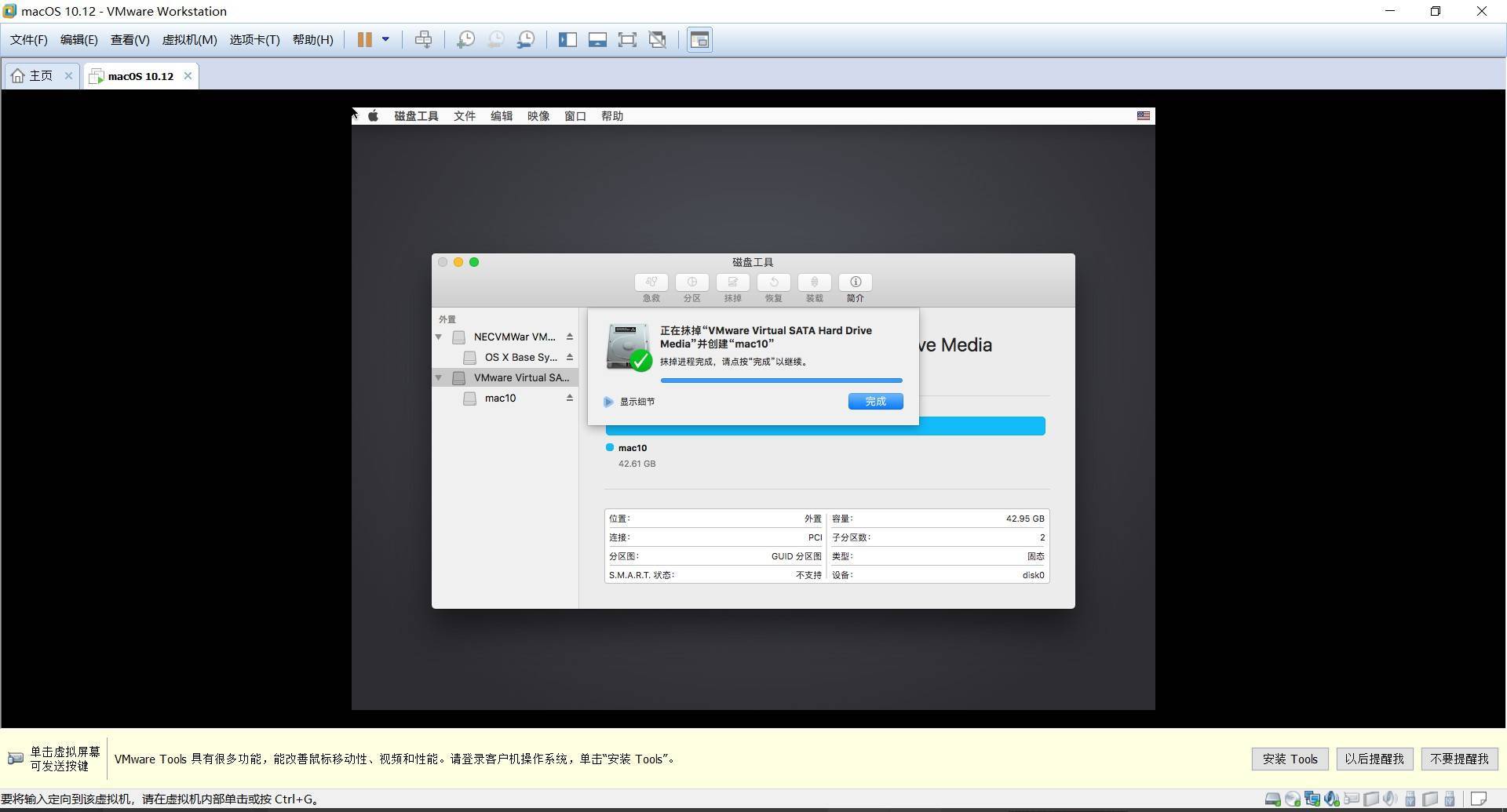Click the network adapter status icon

click(x=1312, y=799)
